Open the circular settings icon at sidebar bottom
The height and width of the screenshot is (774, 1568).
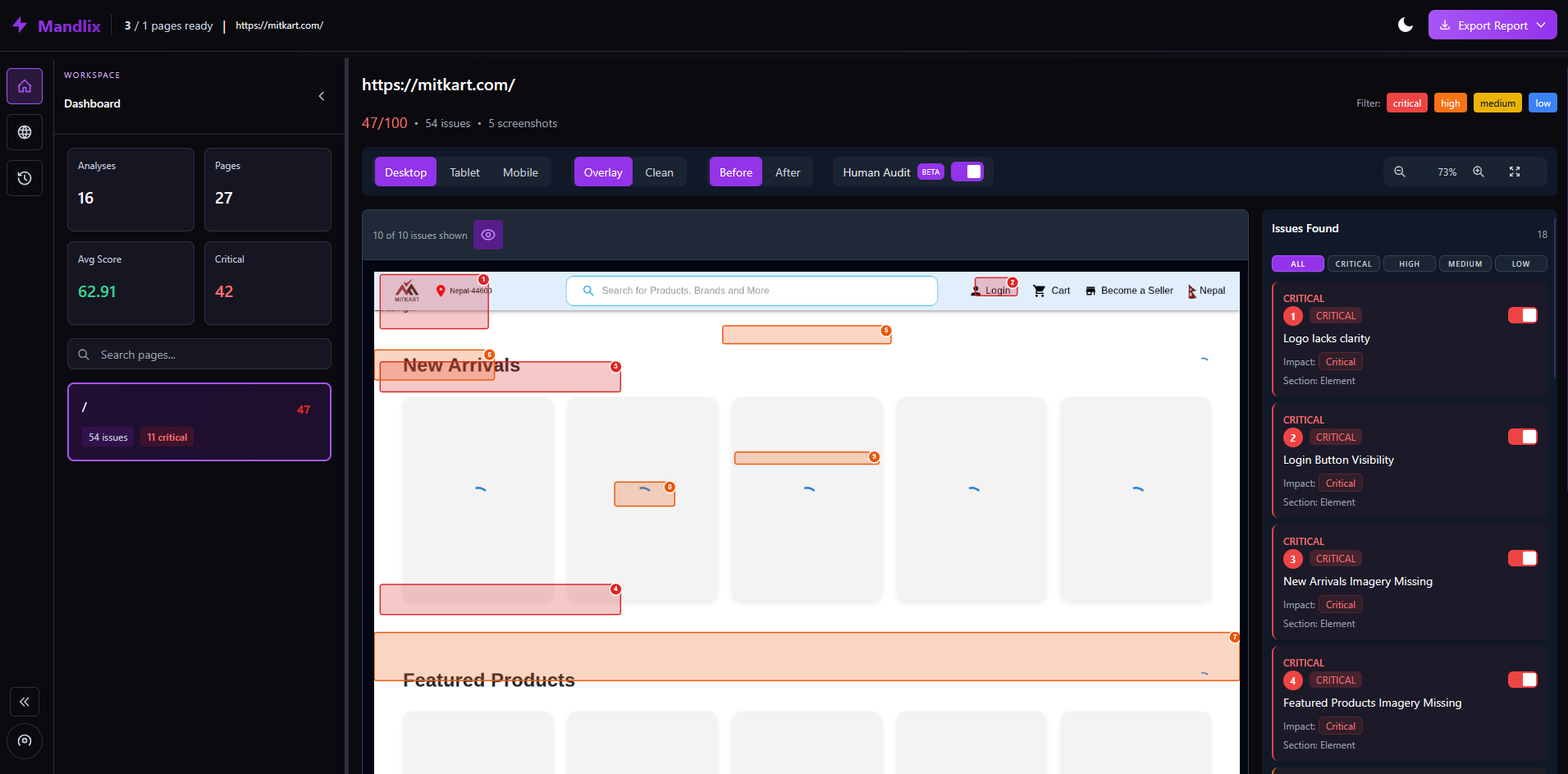25,741
